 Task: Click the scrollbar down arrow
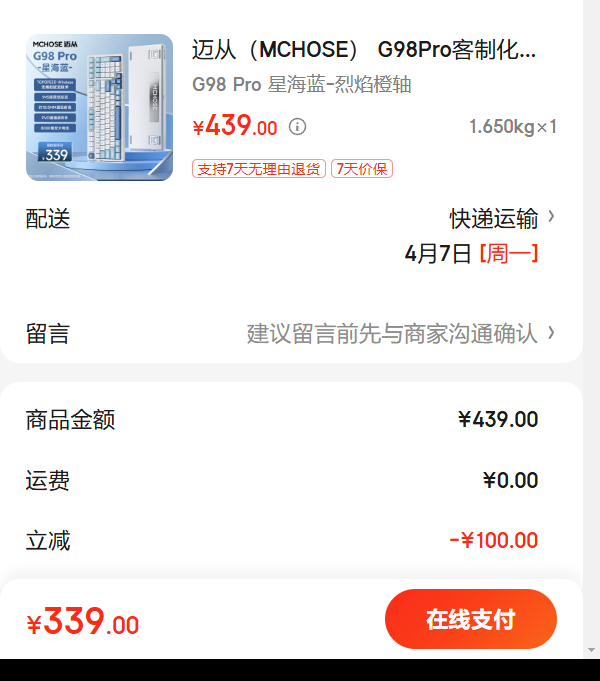(x=591, y=650)
